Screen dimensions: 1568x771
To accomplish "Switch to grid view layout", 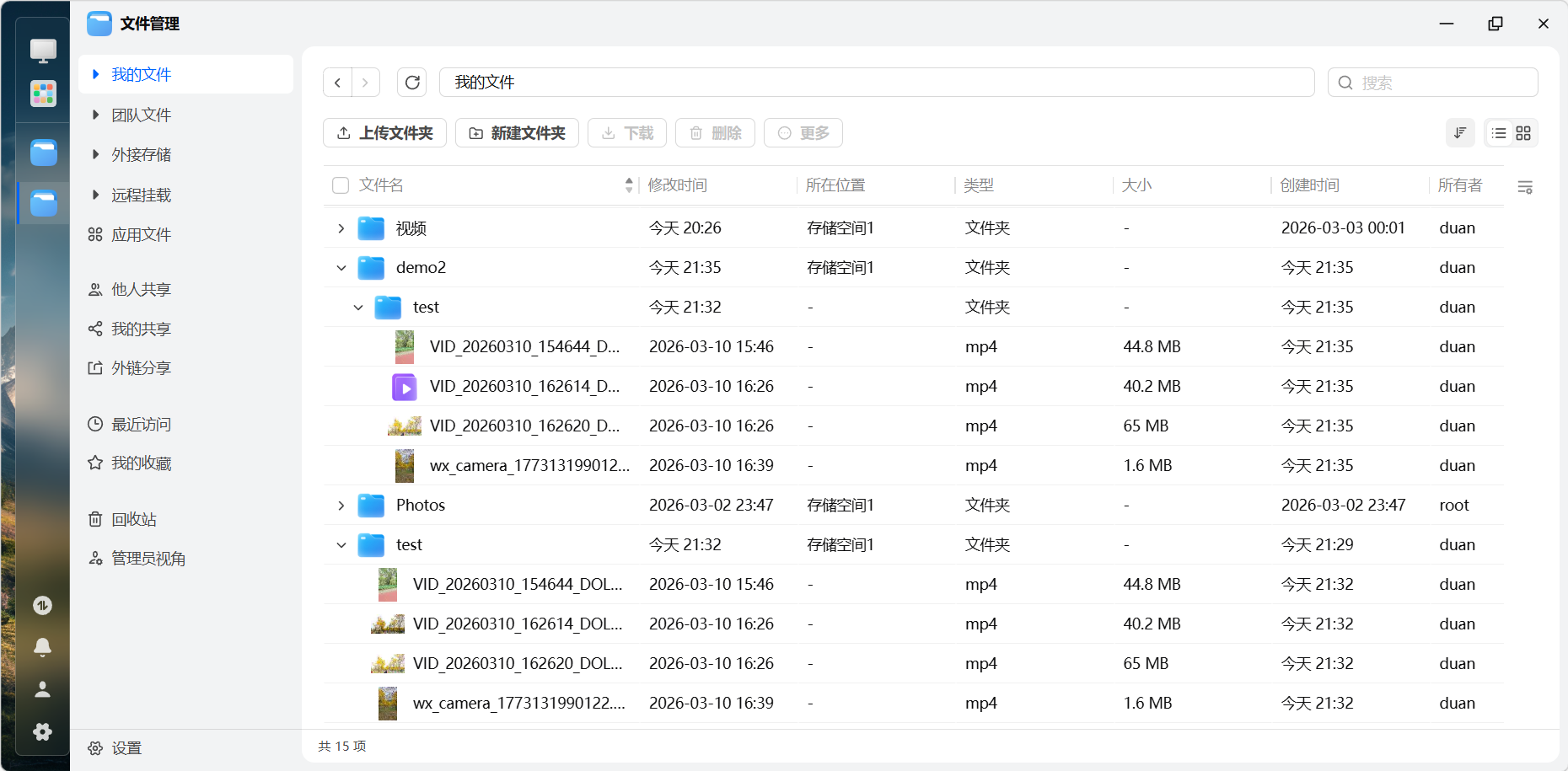I will [x=1523, y=133].
